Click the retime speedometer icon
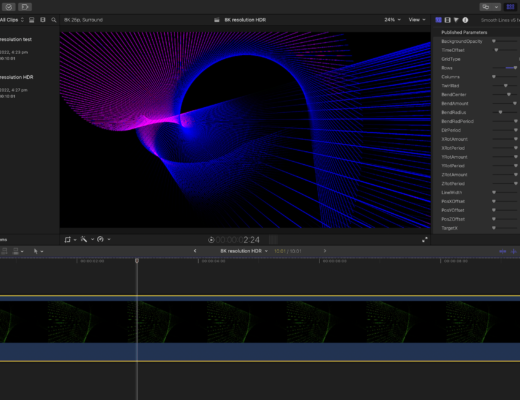 point(100,239)
